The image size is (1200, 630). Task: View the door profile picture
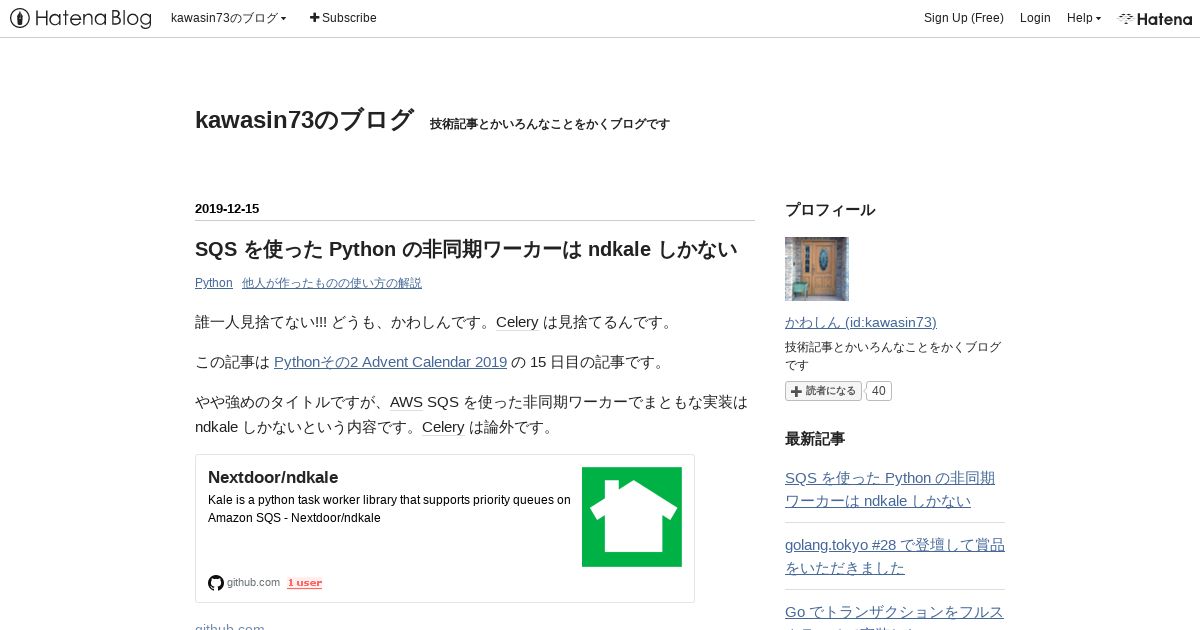tap(817, 269)
